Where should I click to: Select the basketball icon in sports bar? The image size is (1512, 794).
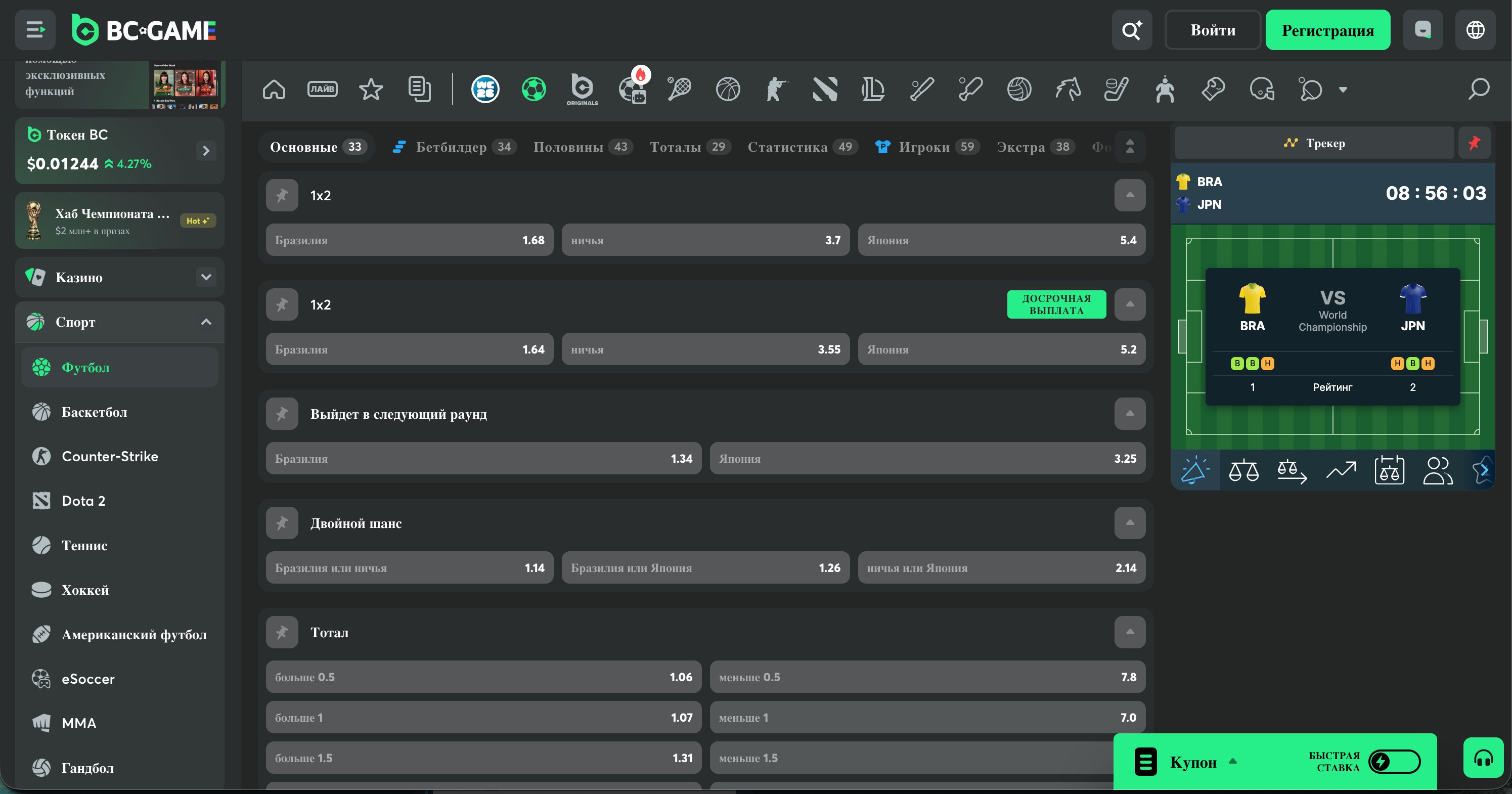[x=728, y=89]
